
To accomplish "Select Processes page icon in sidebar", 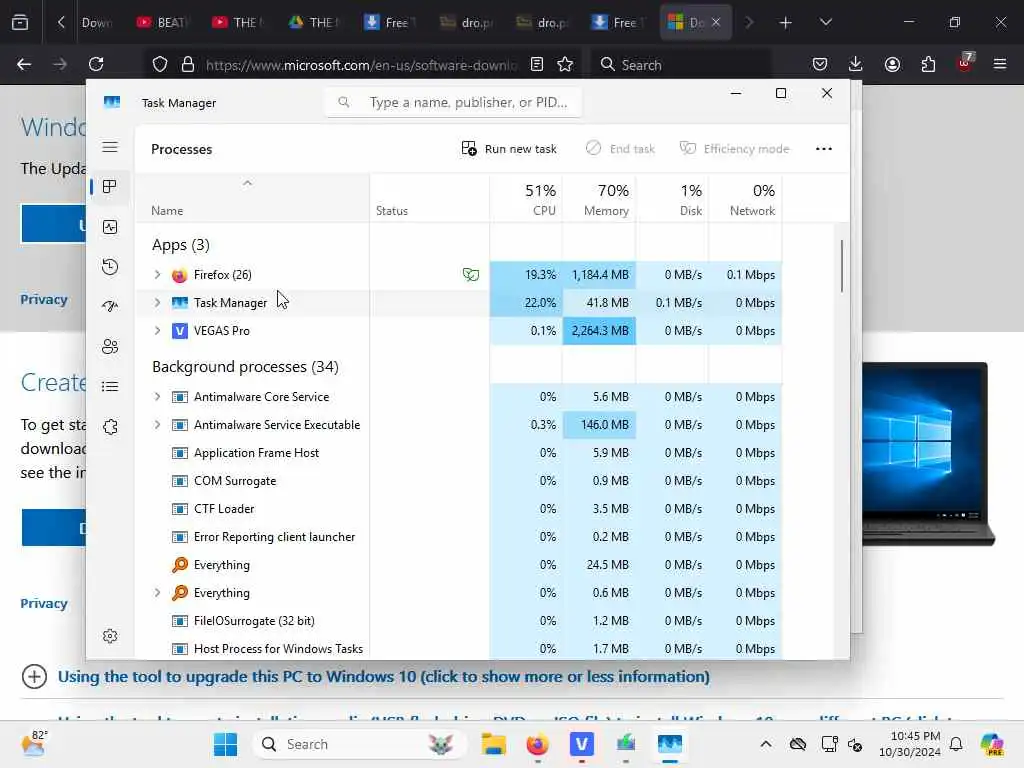I will click(110, 187).
